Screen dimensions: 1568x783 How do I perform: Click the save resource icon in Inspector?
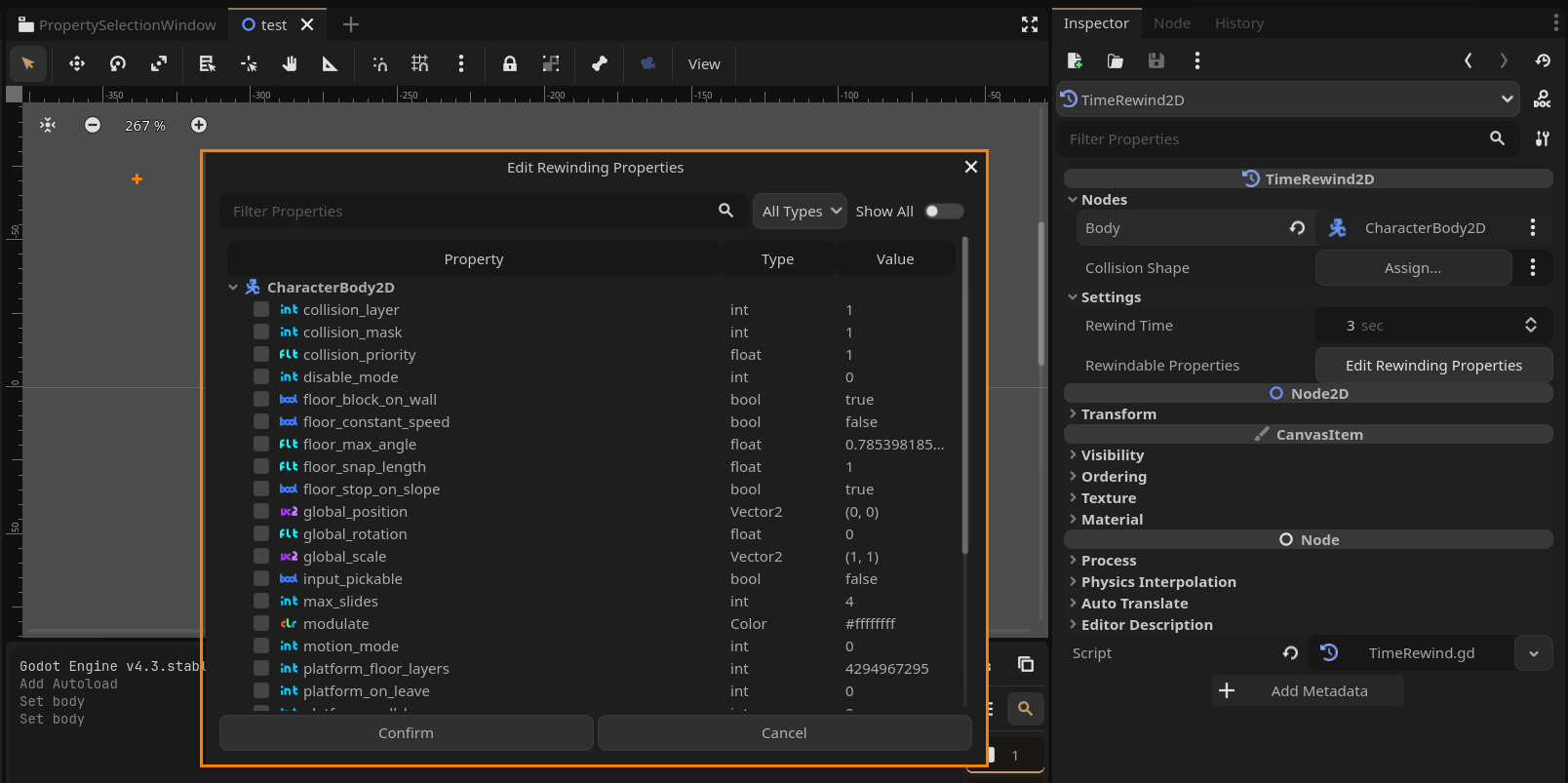pos(1156,60)
